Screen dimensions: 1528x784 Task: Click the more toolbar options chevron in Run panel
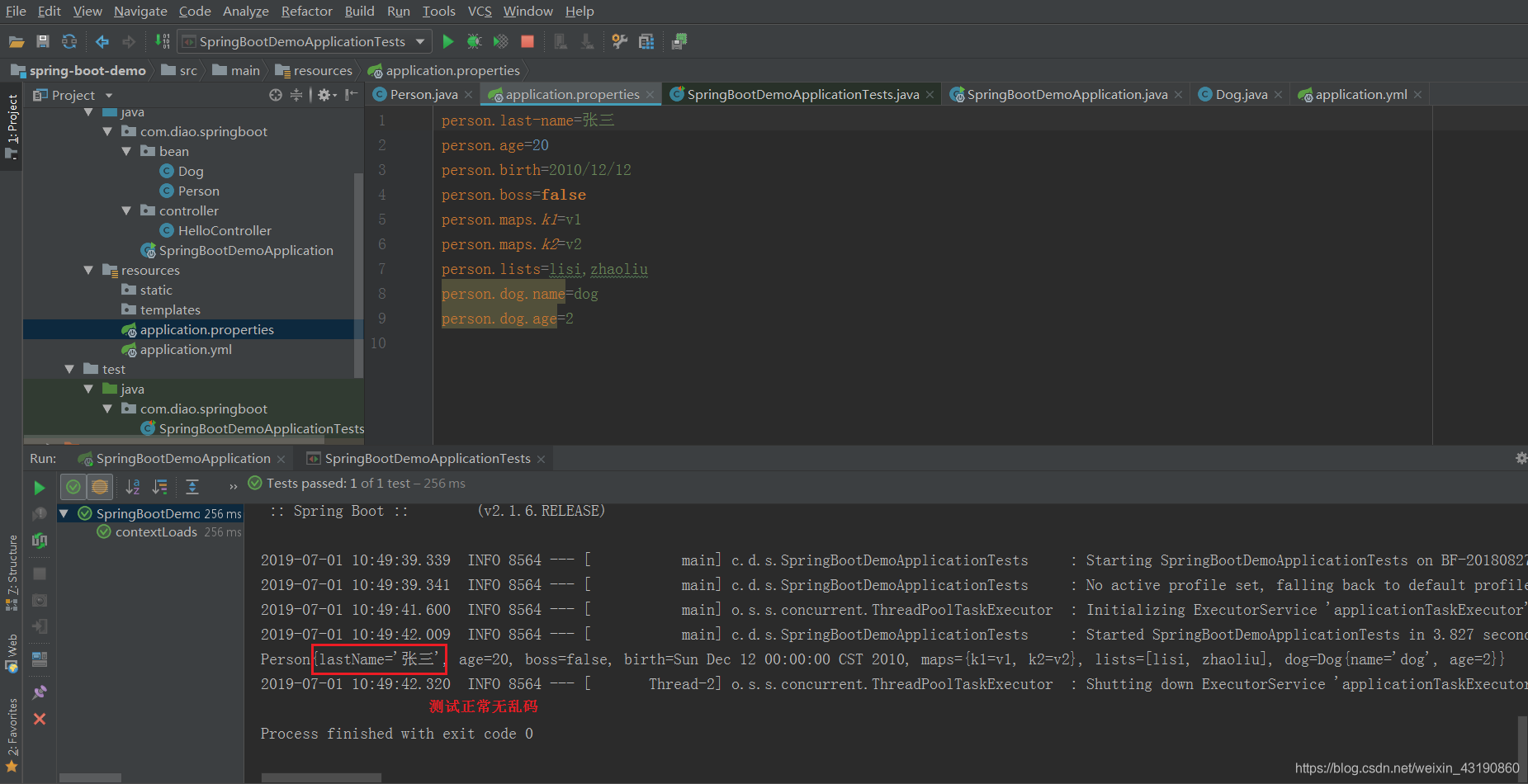[x=233, y=486]
